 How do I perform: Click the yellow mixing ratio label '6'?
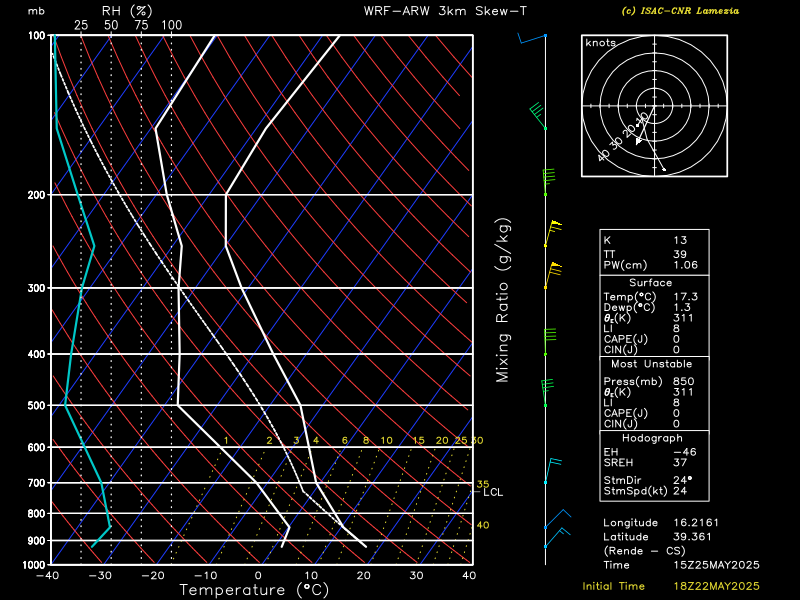345,440
